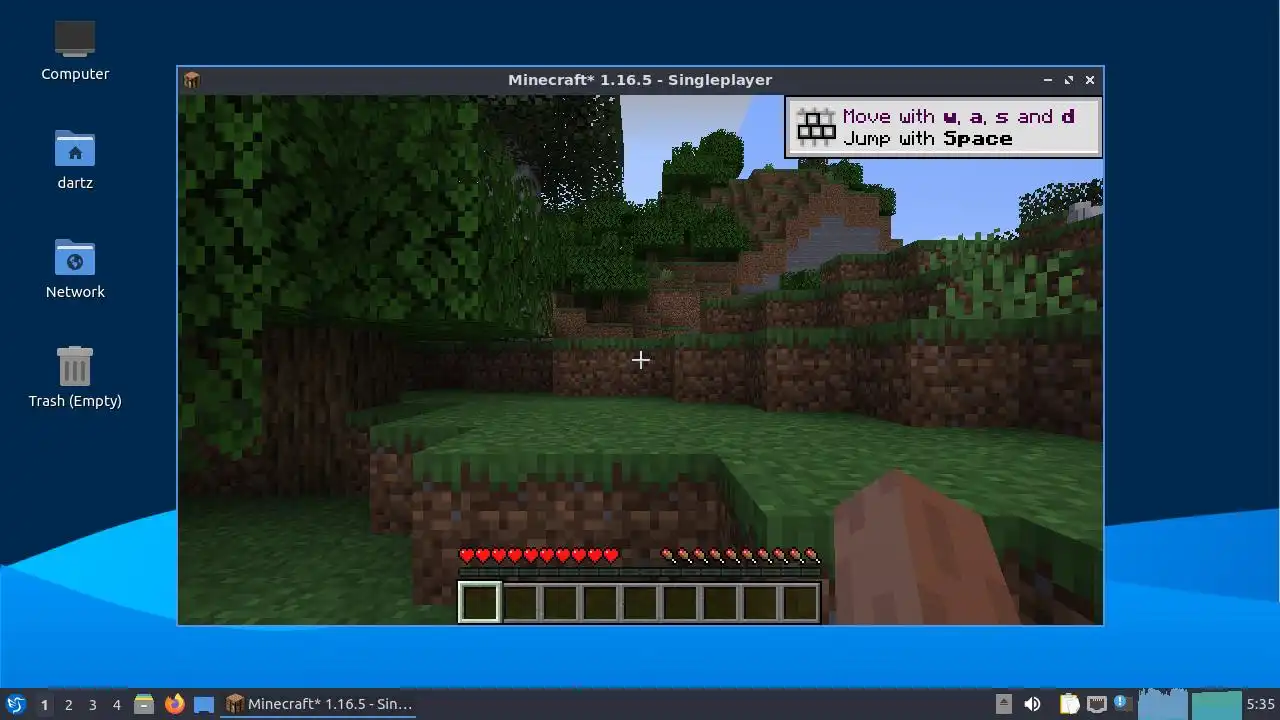Viewport: 1280px width, 720px height.
Task: Click the Minecraft crafting table icon in title bar
Action: [192, 80]
